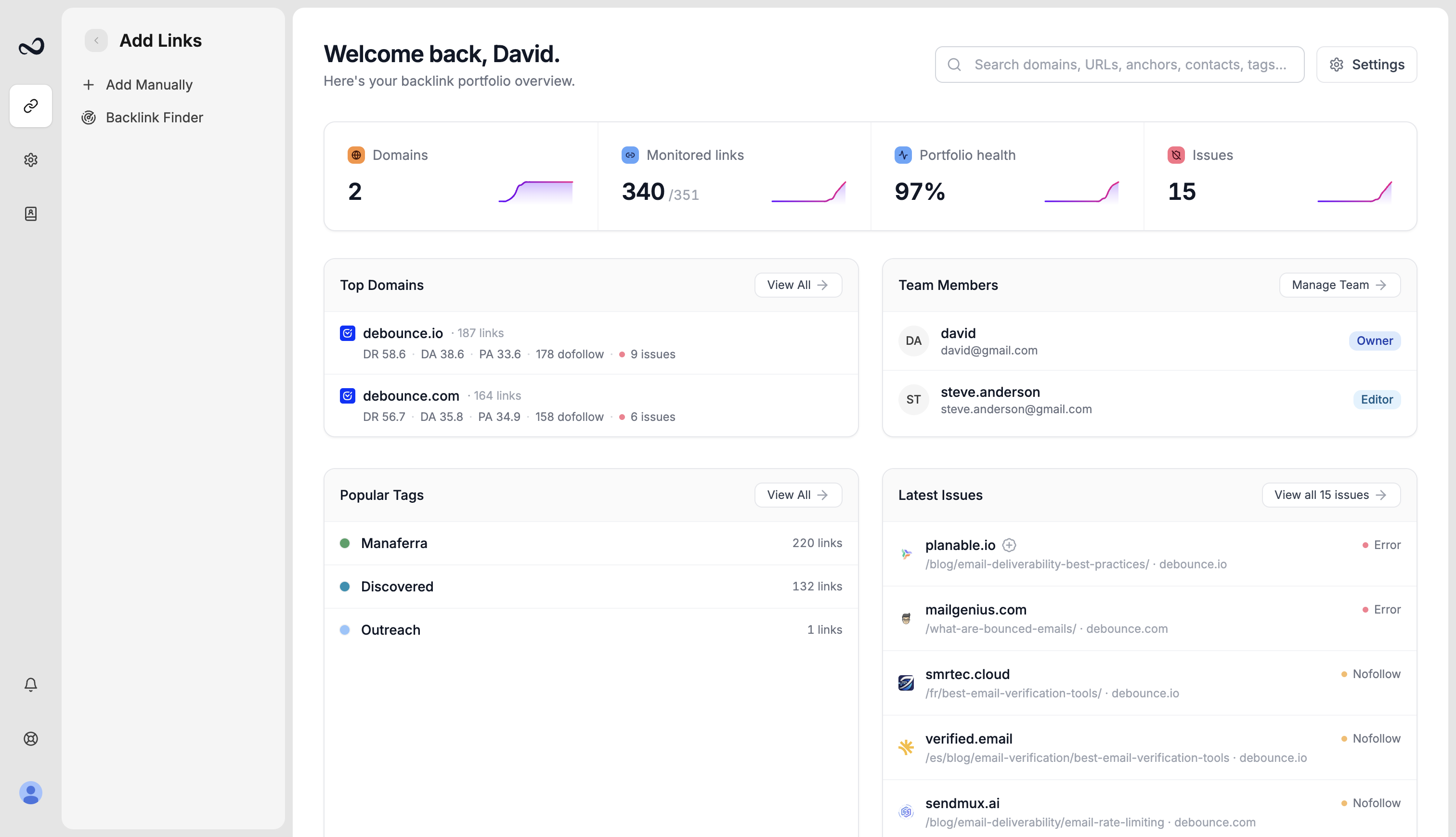The image size is (1456, 837).
Task: Open notifications bell icon
Action: pyautogui.click(x=31, y=685)
